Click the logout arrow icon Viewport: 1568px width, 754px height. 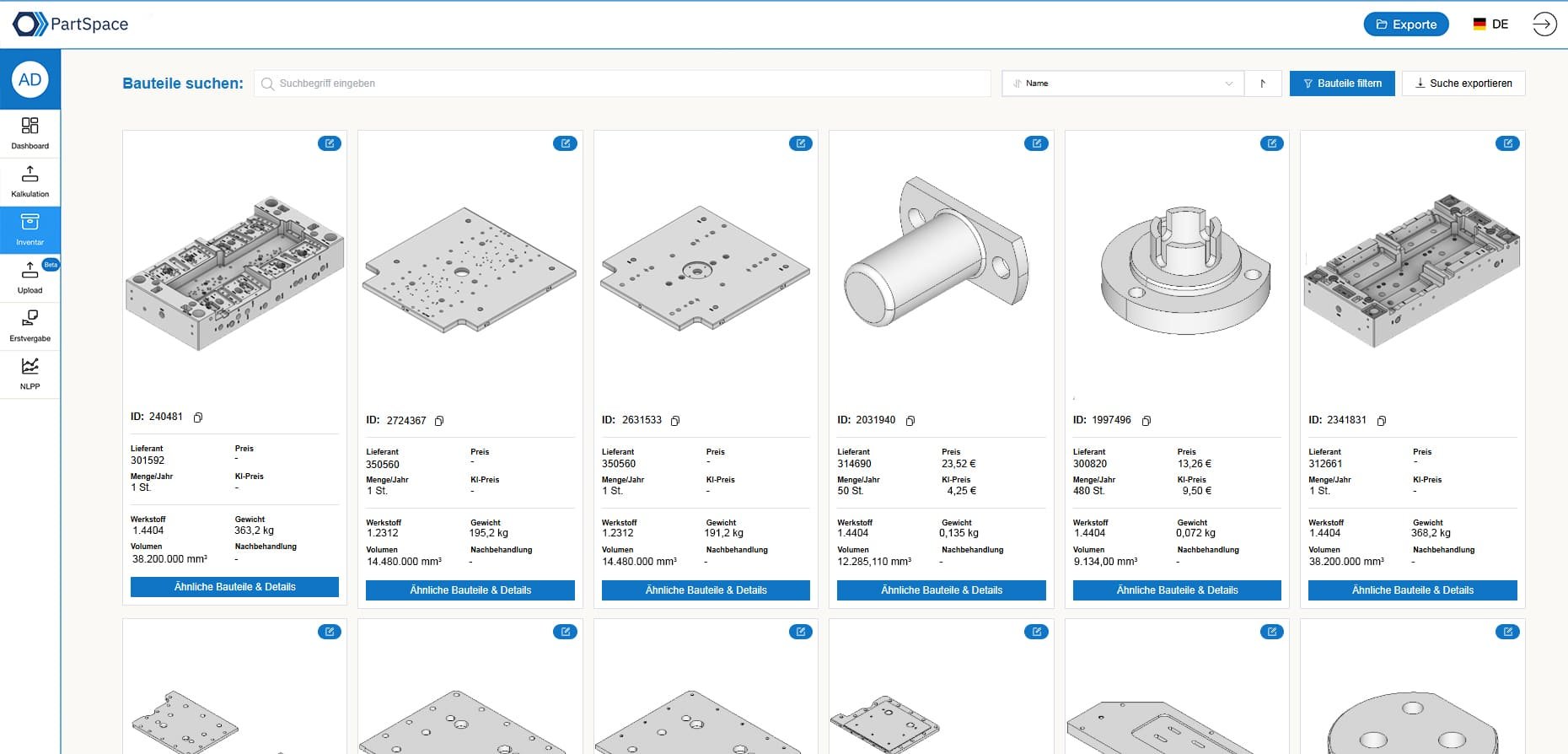tap(1544, 24)
